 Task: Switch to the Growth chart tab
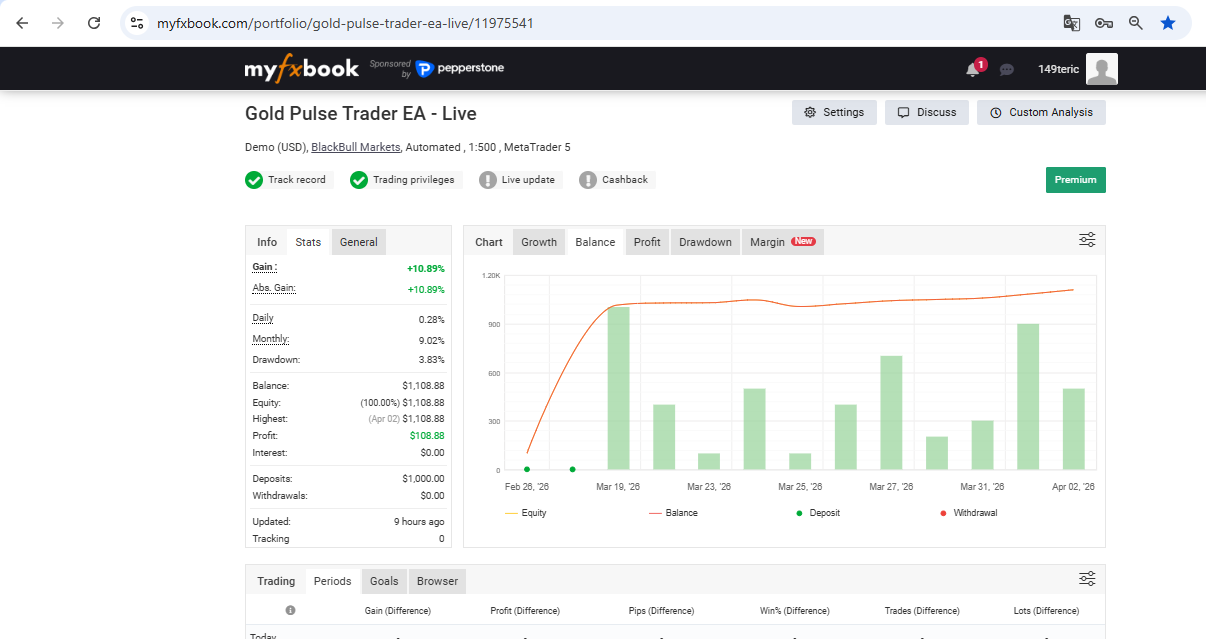click(539, 242)
